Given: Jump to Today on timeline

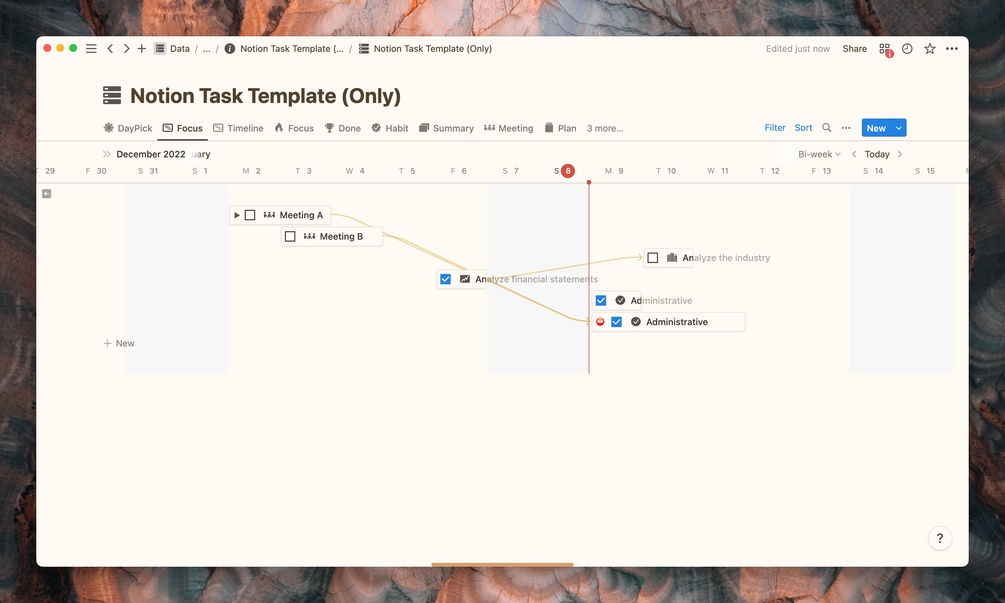Looking at the screenshot, I should pyautogui.click(x=877, y=154).
